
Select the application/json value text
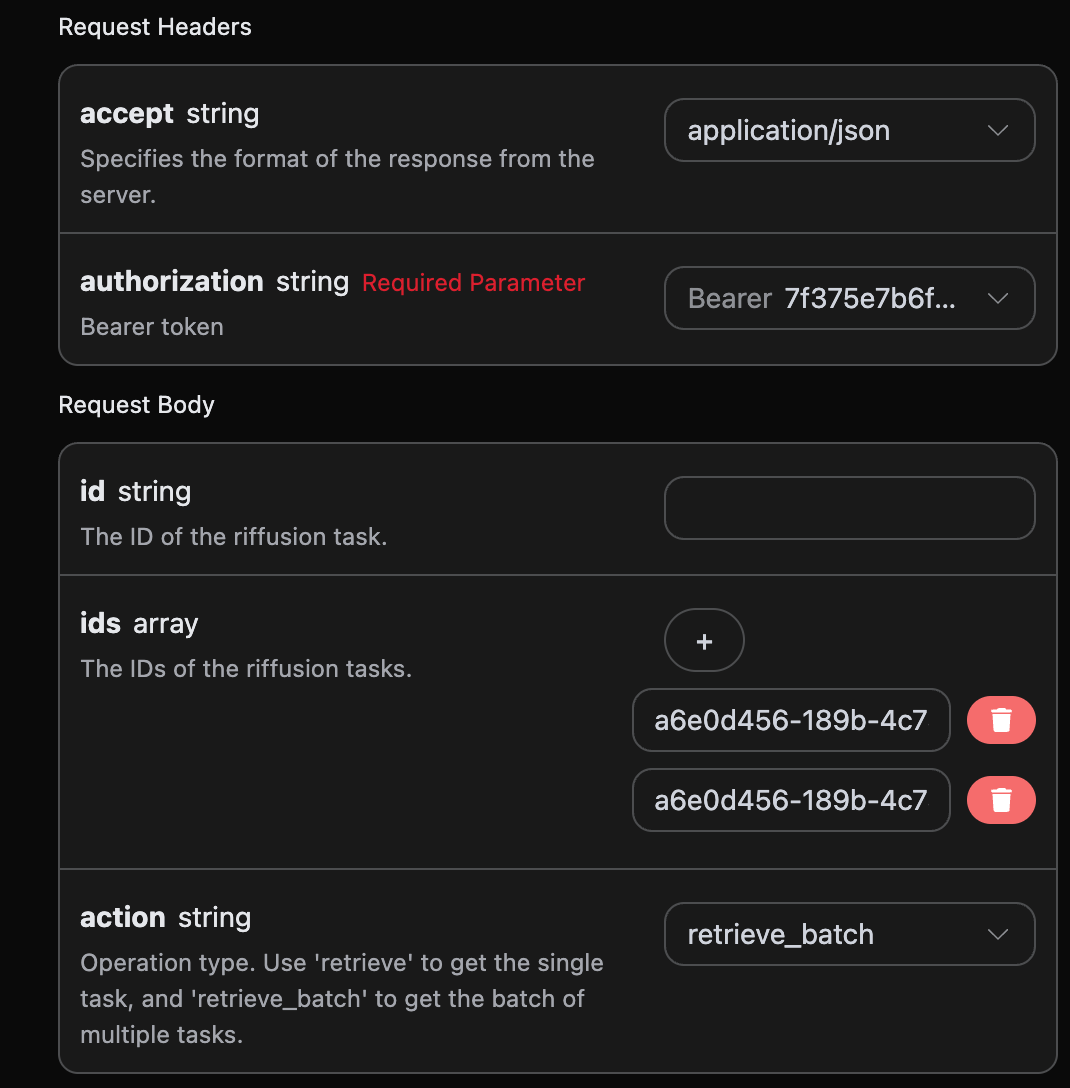point(788,131)
